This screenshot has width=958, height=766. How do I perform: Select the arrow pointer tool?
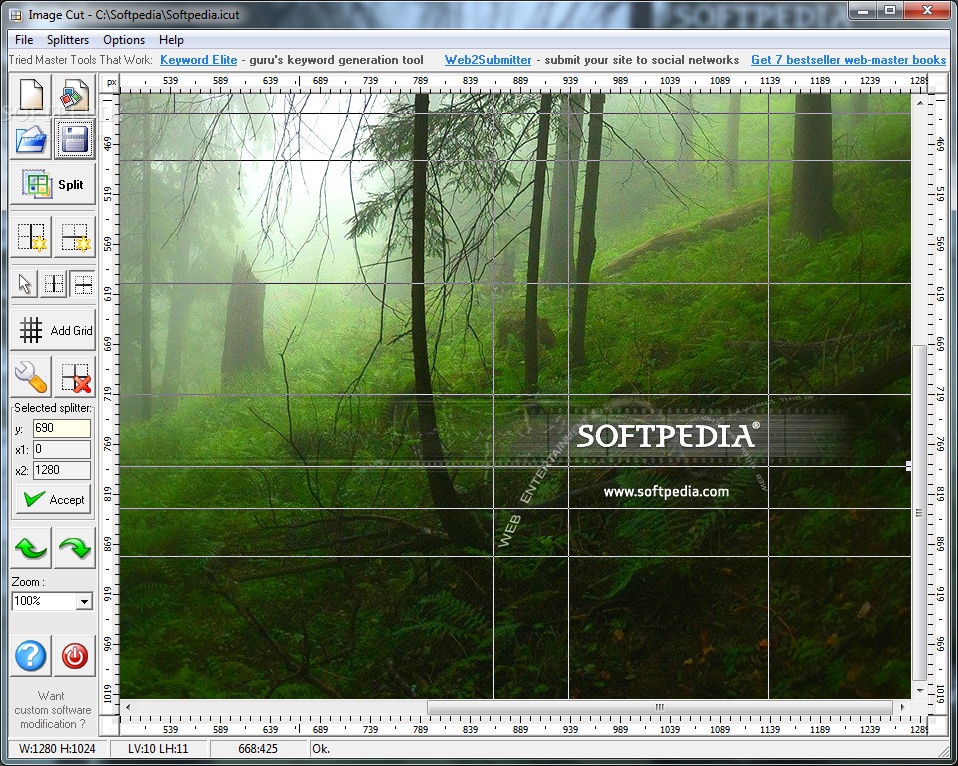coord(24,284)
